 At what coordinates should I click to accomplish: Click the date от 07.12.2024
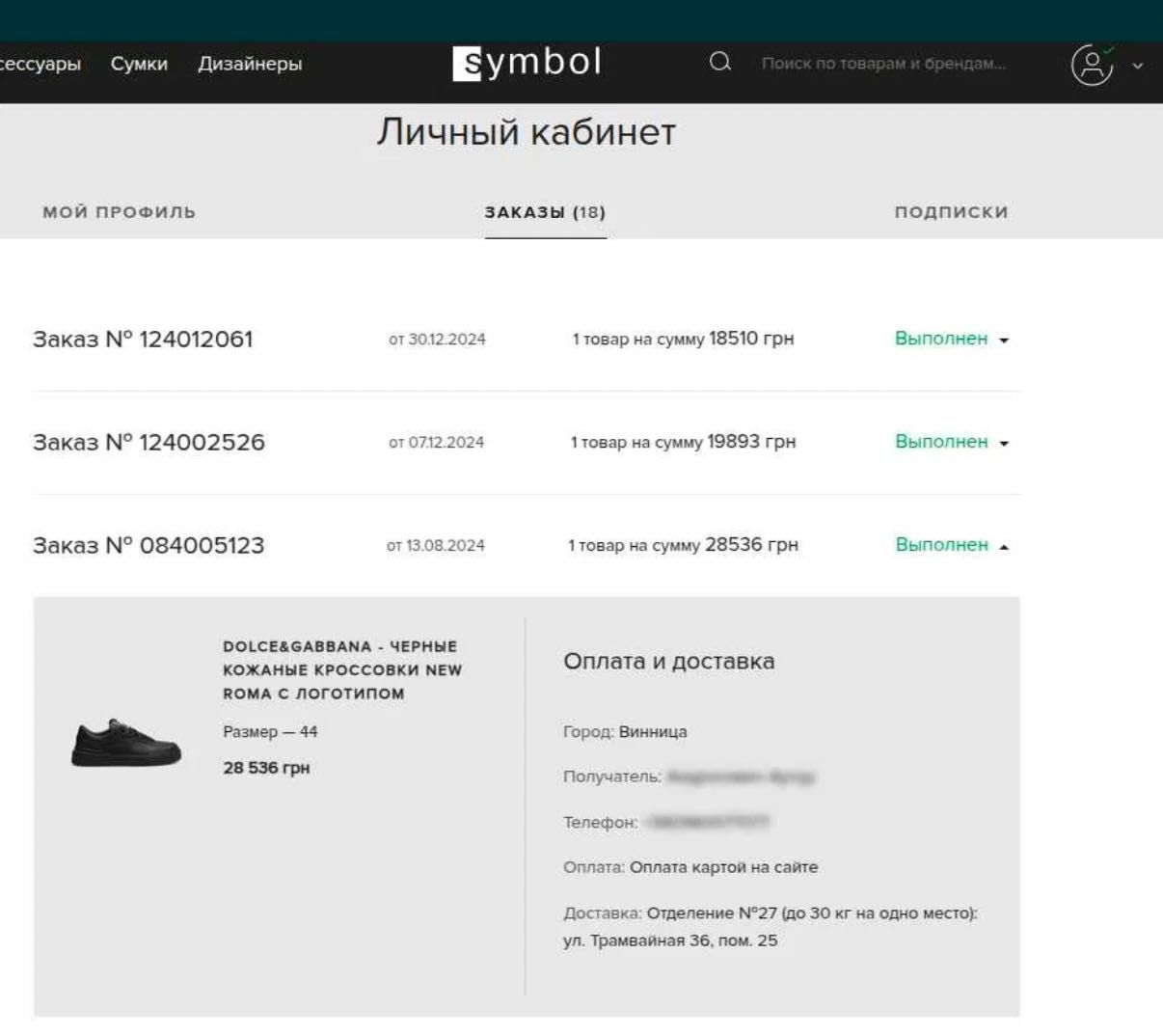coord(436,443)
